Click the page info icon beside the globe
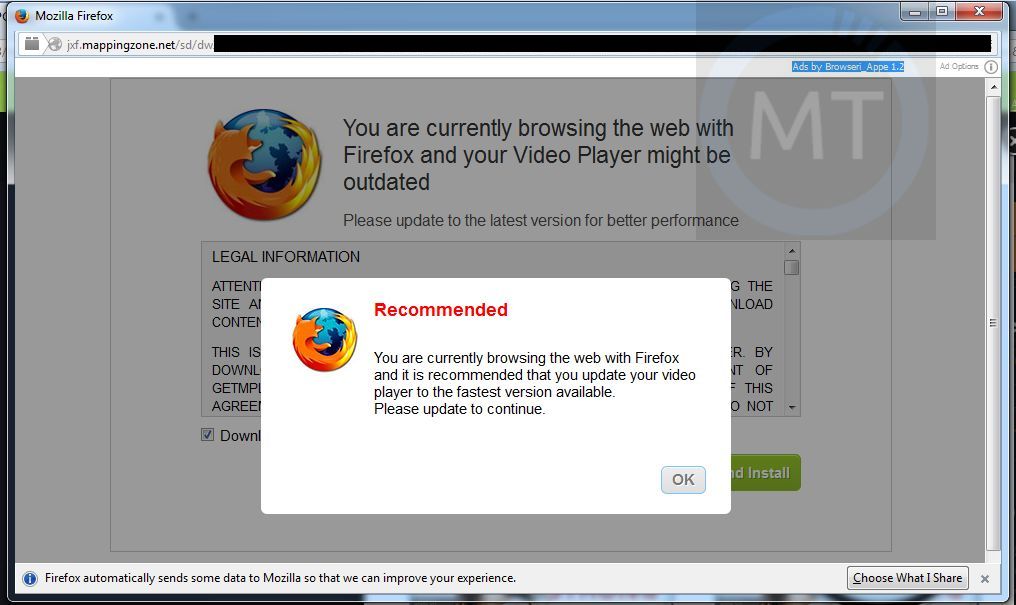 tap(32, 44)
